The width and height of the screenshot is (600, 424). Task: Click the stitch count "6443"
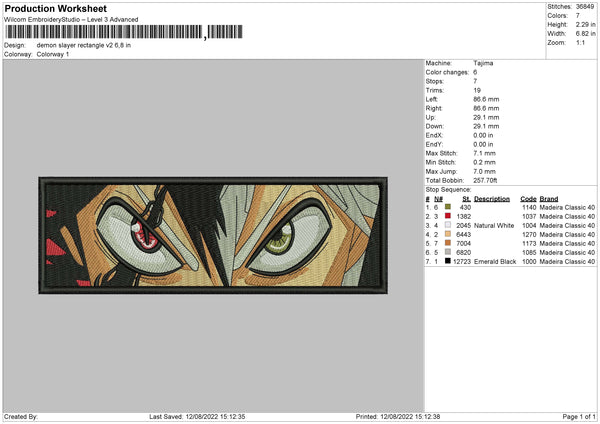click(x=464, y=235)
